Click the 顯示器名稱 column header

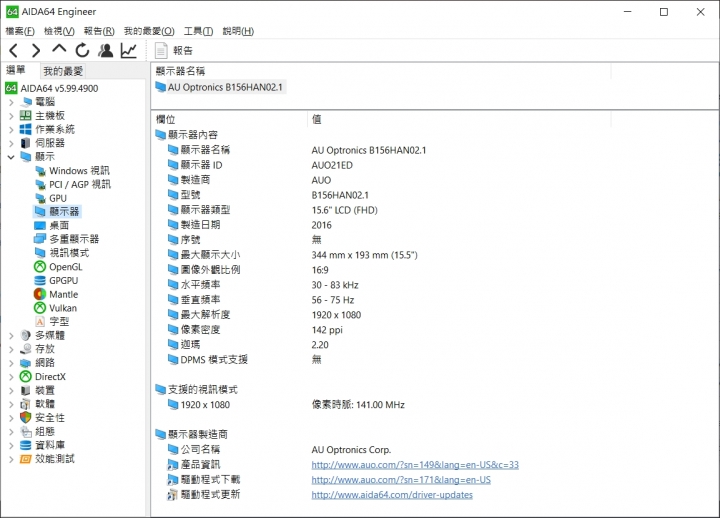tap(381, 71)
